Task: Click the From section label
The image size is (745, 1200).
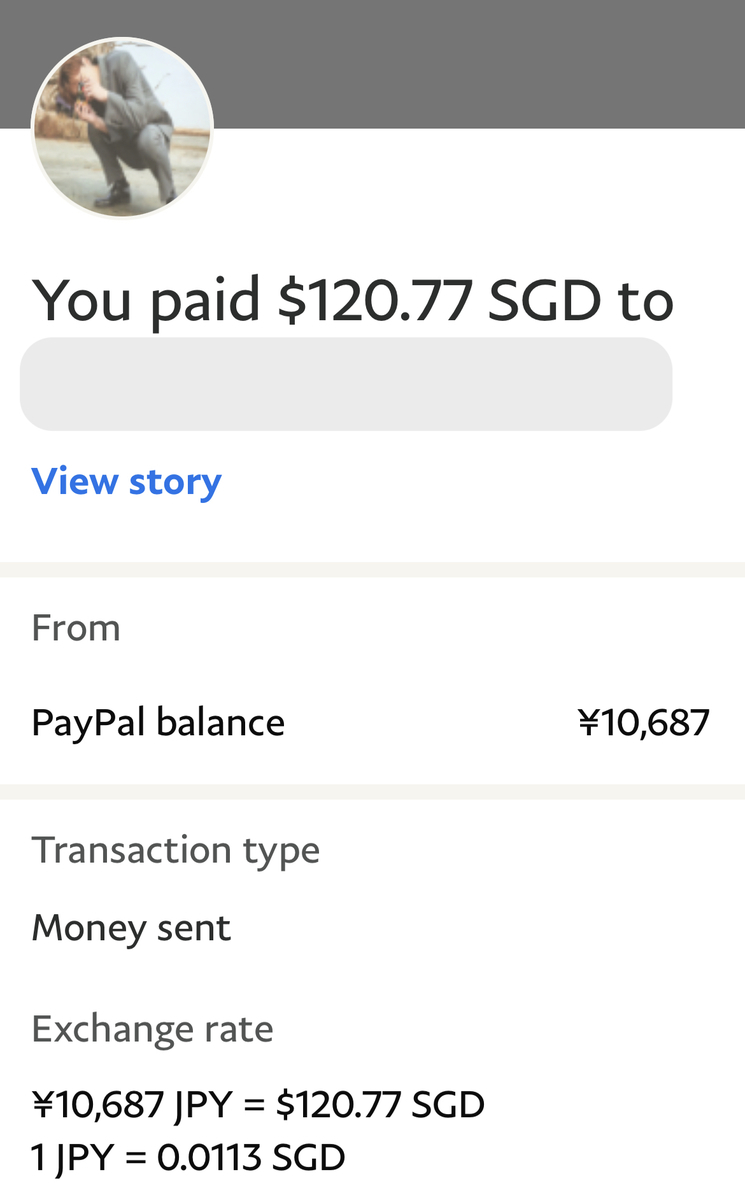Action: (x=76, y=628)
